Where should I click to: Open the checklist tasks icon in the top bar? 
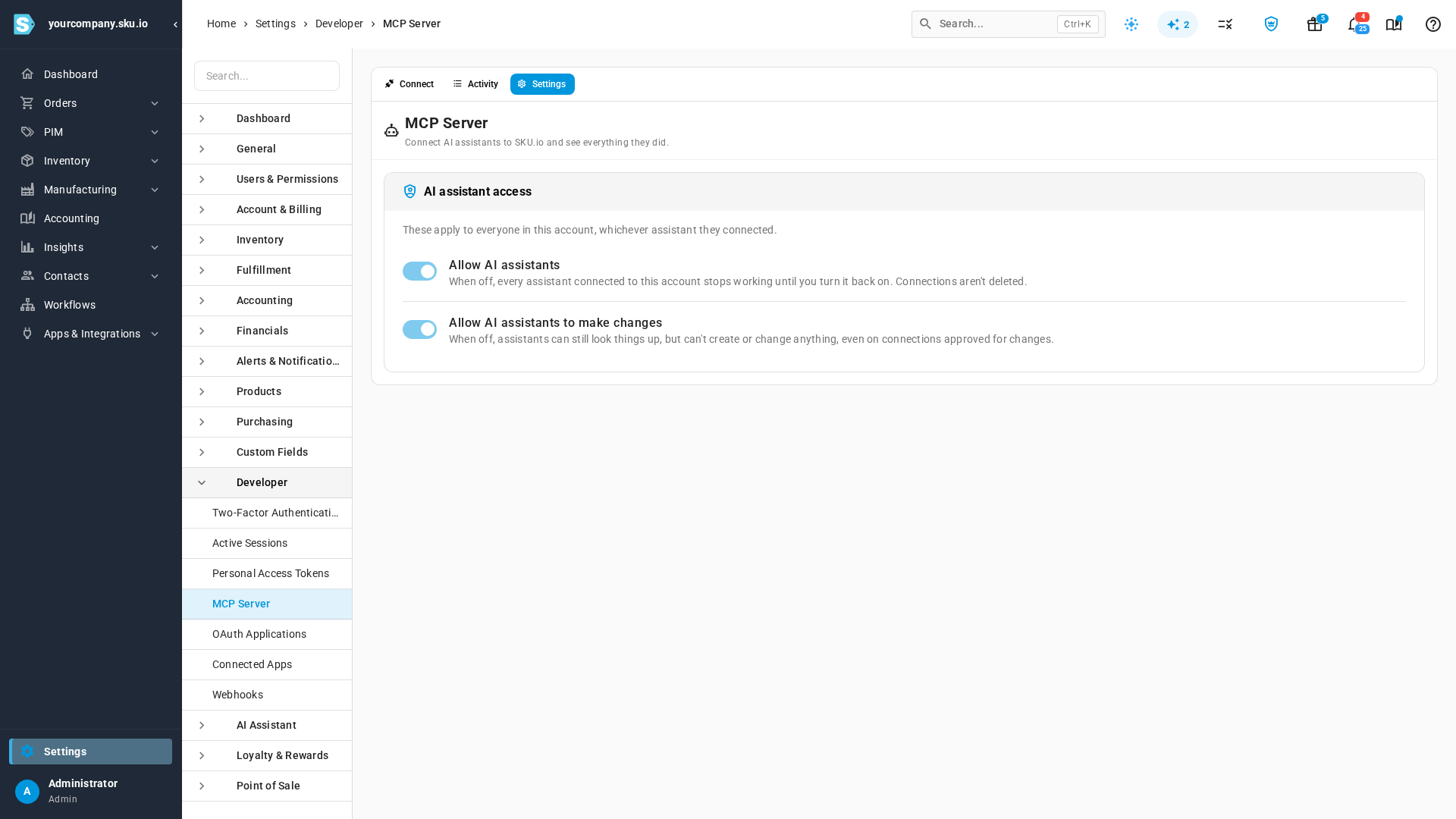(x=1225, y=24)
